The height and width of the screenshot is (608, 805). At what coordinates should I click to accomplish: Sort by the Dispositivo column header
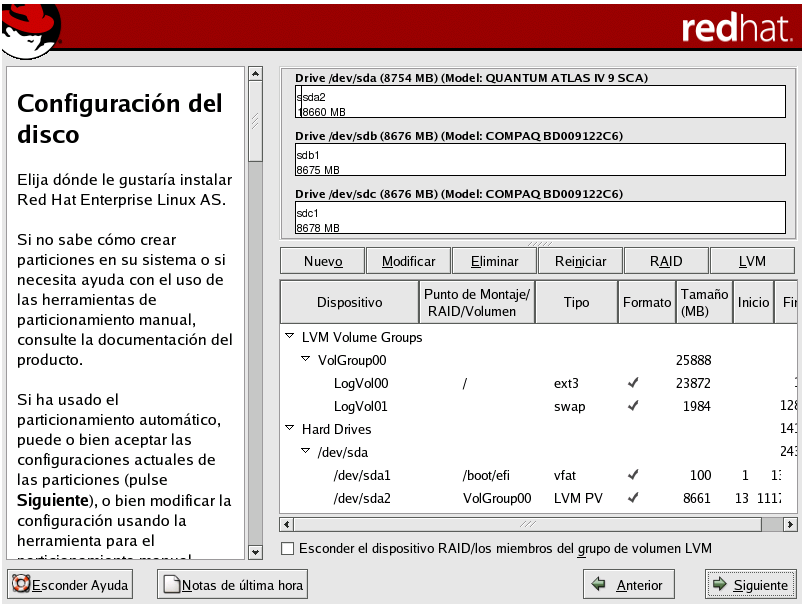click(349, 302)
